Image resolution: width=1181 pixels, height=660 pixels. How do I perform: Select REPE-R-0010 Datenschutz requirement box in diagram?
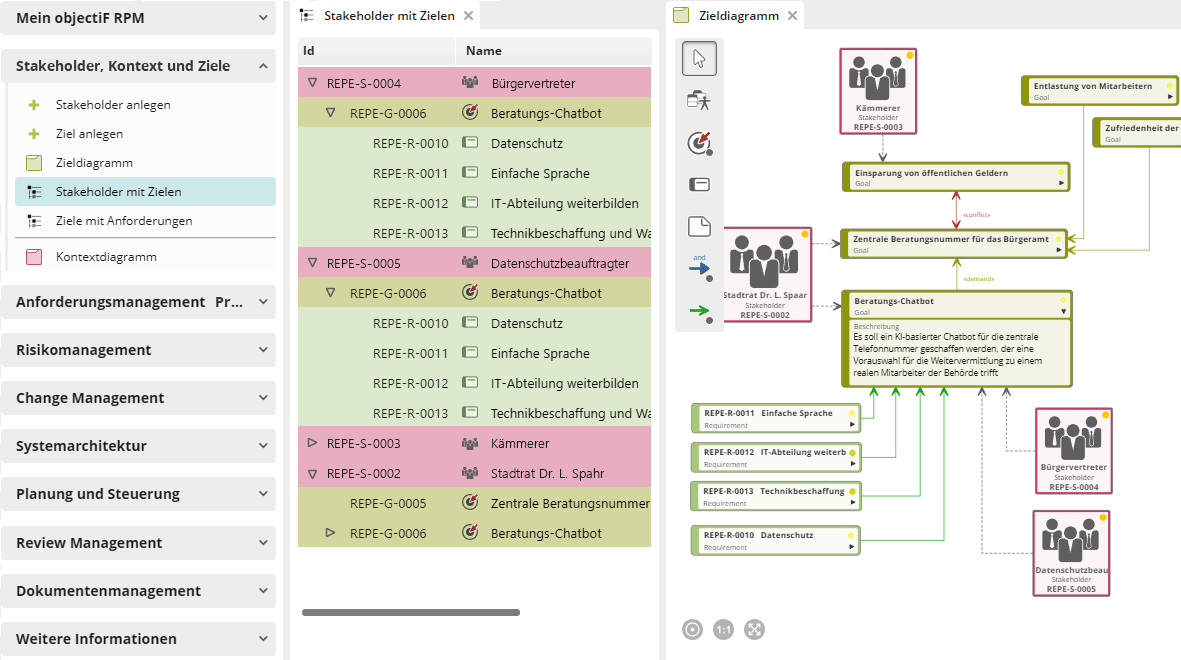click(x=776, y=540)
